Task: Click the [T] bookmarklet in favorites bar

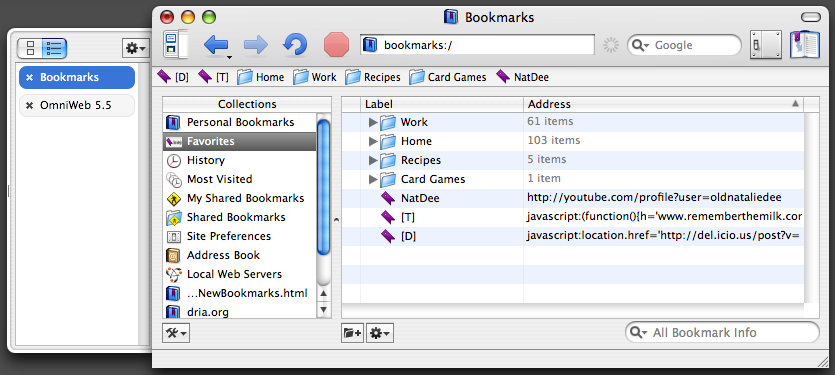Action: [x=214, y=77]
